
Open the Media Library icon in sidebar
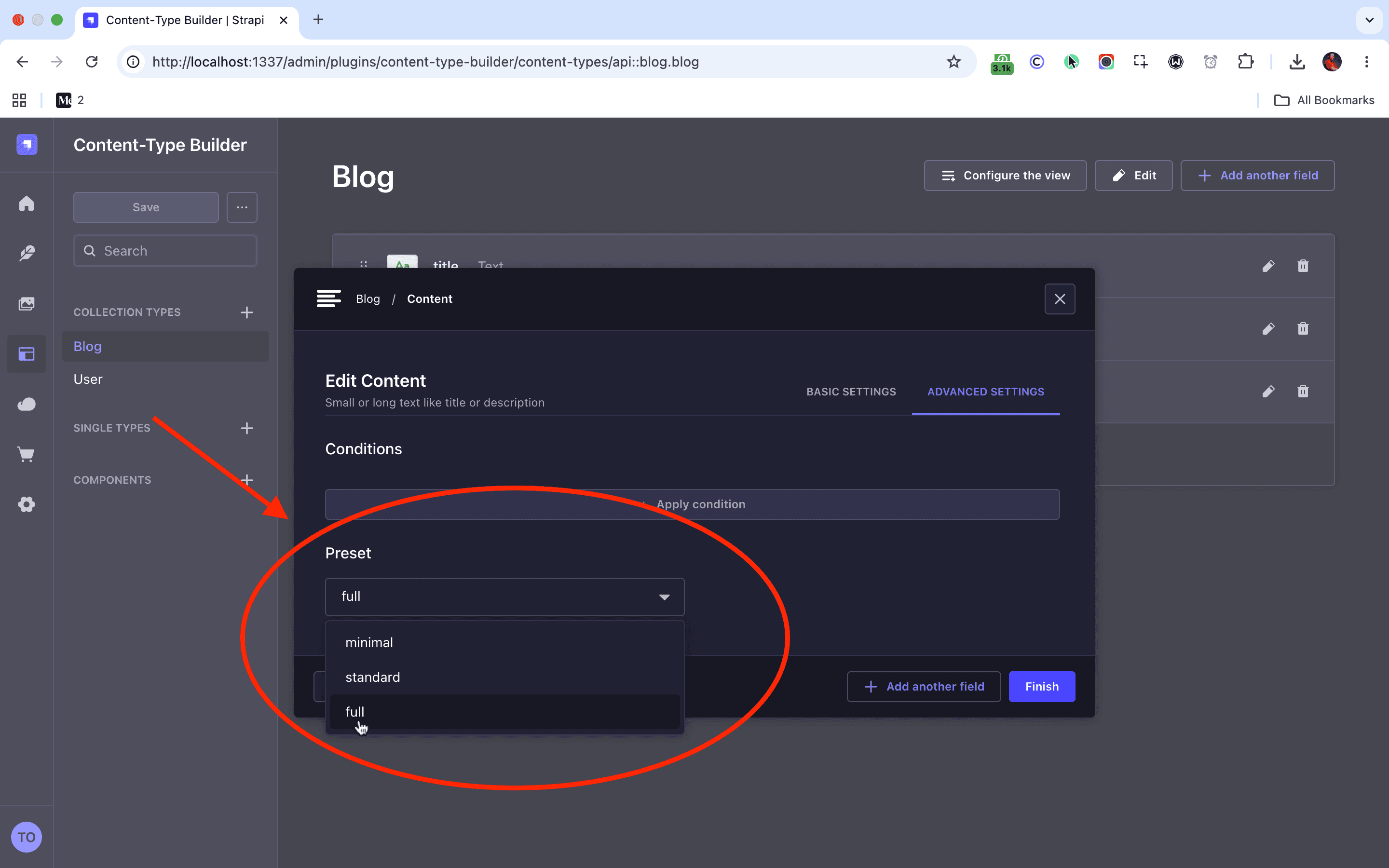27,304
